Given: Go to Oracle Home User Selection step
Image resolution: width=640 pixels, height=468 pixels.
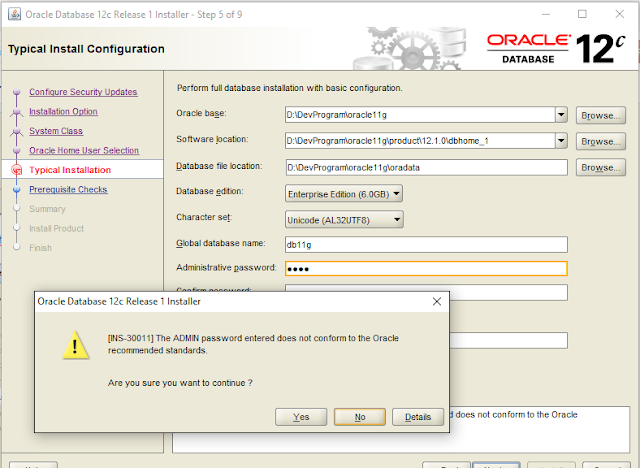Looking at the screenshot, I should pyautogui.click(x=84, y=151).
